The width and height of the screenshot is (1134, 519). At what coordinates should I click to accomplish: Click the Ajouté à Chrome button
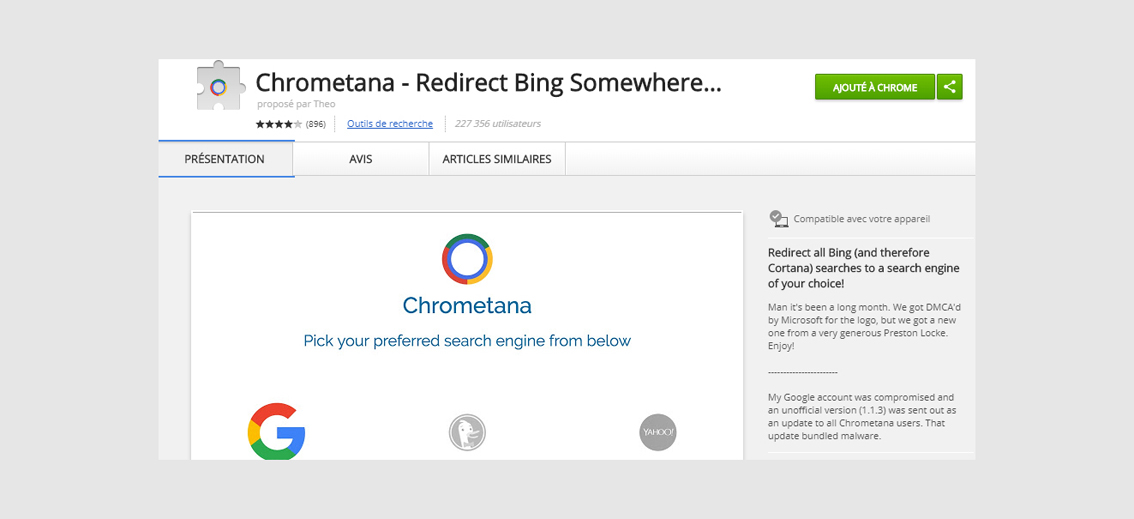pyautogui.click(x=875, y=87)
